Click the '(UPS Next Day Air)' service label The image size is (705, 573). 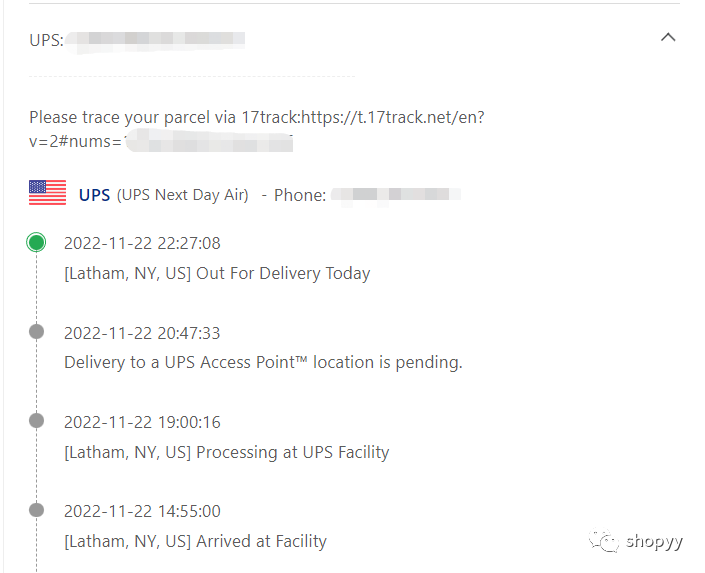[x=183, y=195]
